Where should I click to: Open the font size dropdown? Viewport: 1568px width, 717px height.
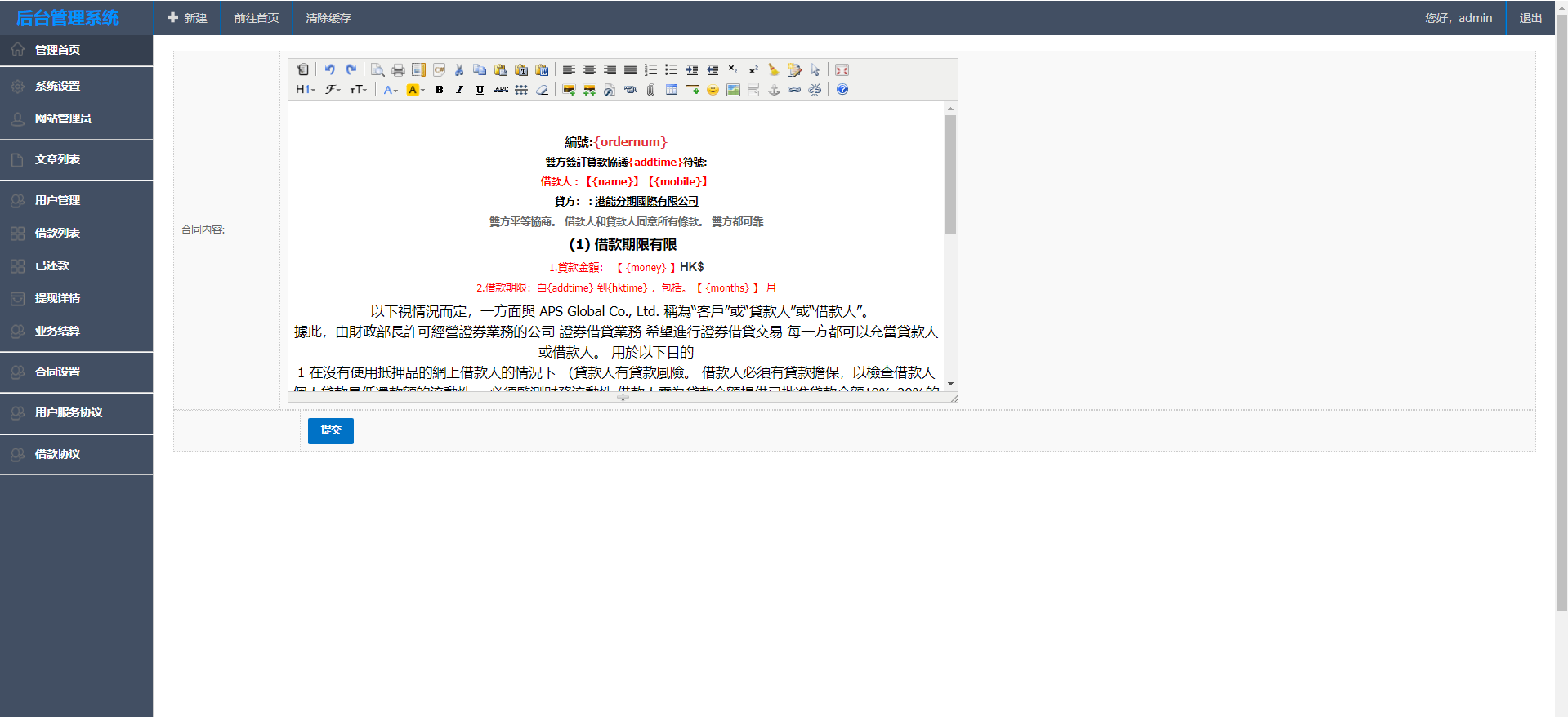[x=358, y=90]
